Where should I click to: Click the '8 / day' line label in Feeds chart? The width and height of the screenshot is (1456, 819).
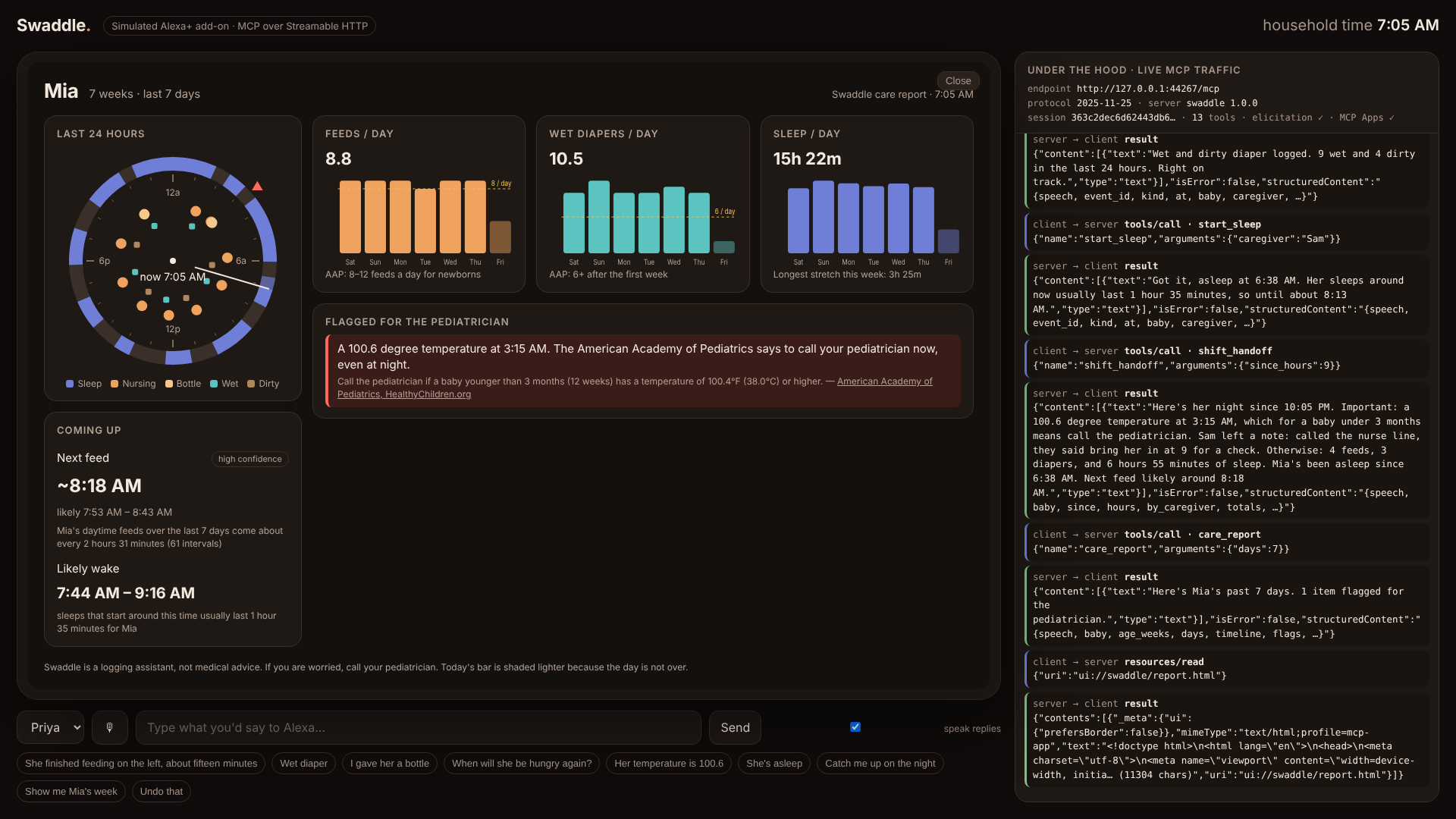click(501, 184)
